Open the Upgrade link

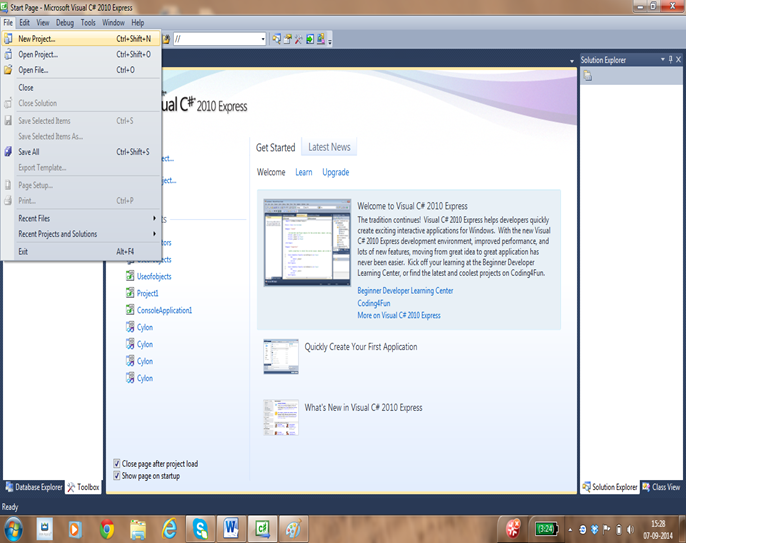pos(335,172)
